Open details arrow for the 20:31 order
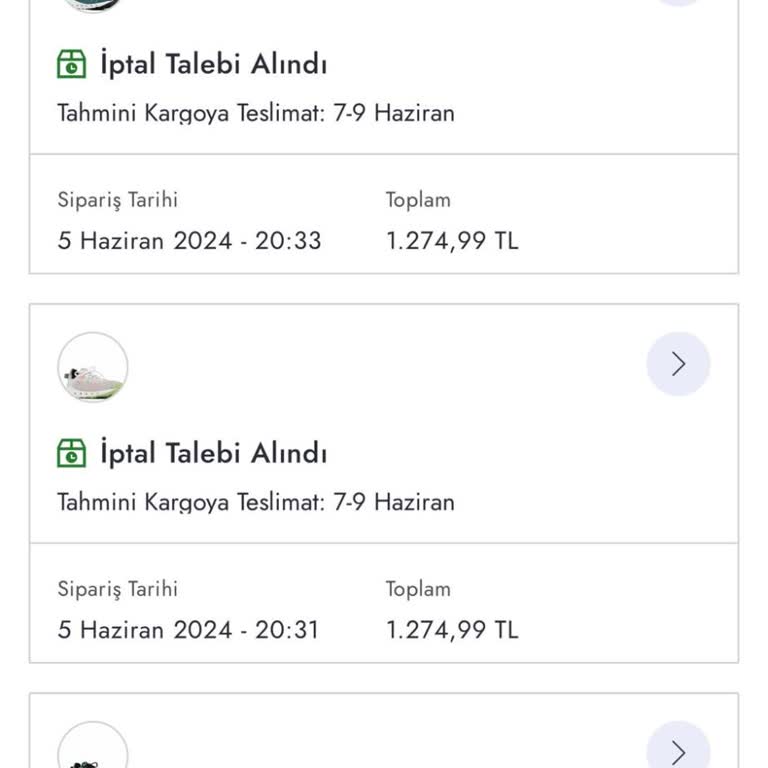Viewport: 768px width, 768px height. (678, 364)
